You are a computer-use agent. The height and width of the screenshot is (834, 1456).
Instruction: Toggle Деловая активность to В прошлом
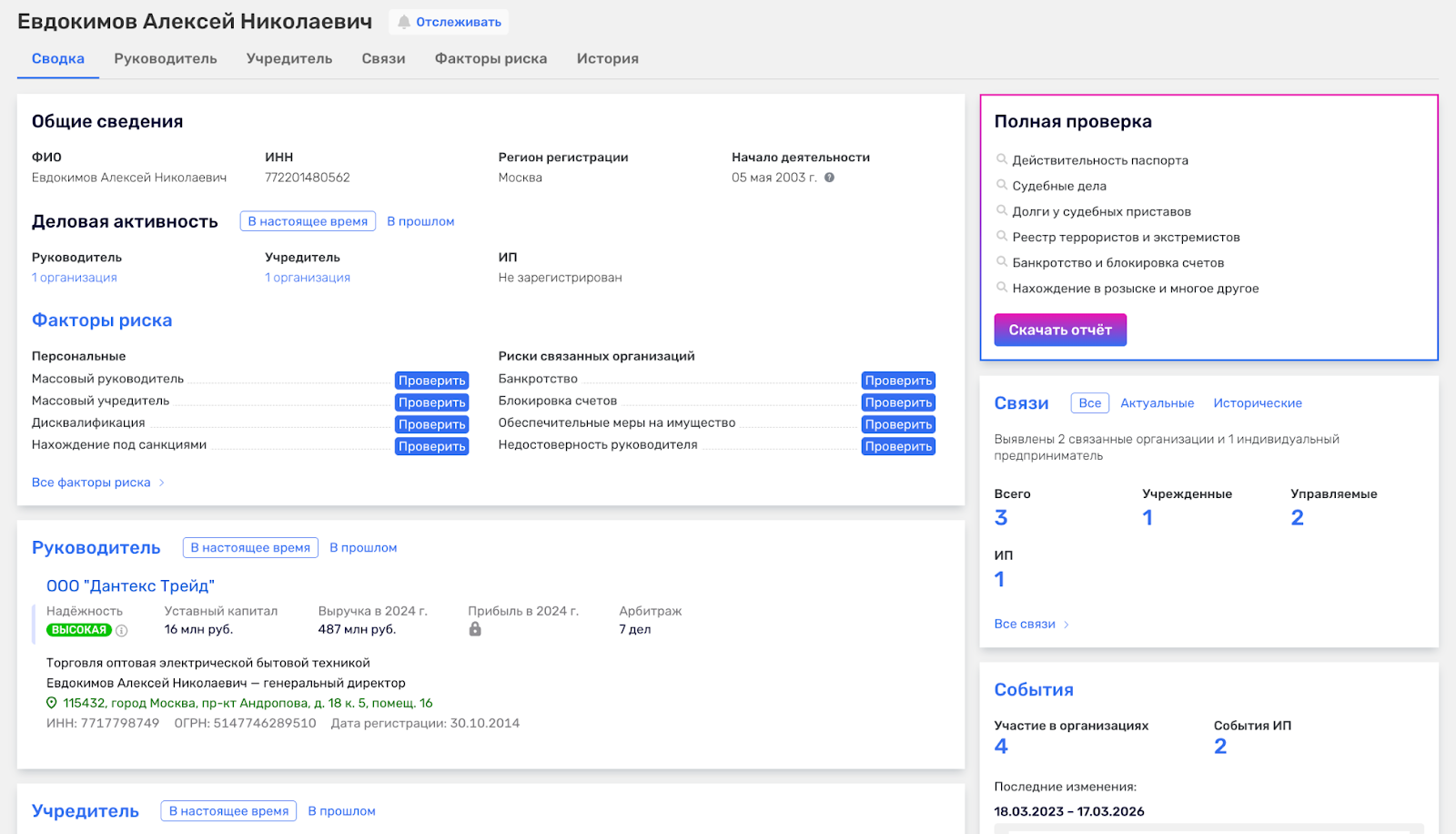[x=420, y=221]
